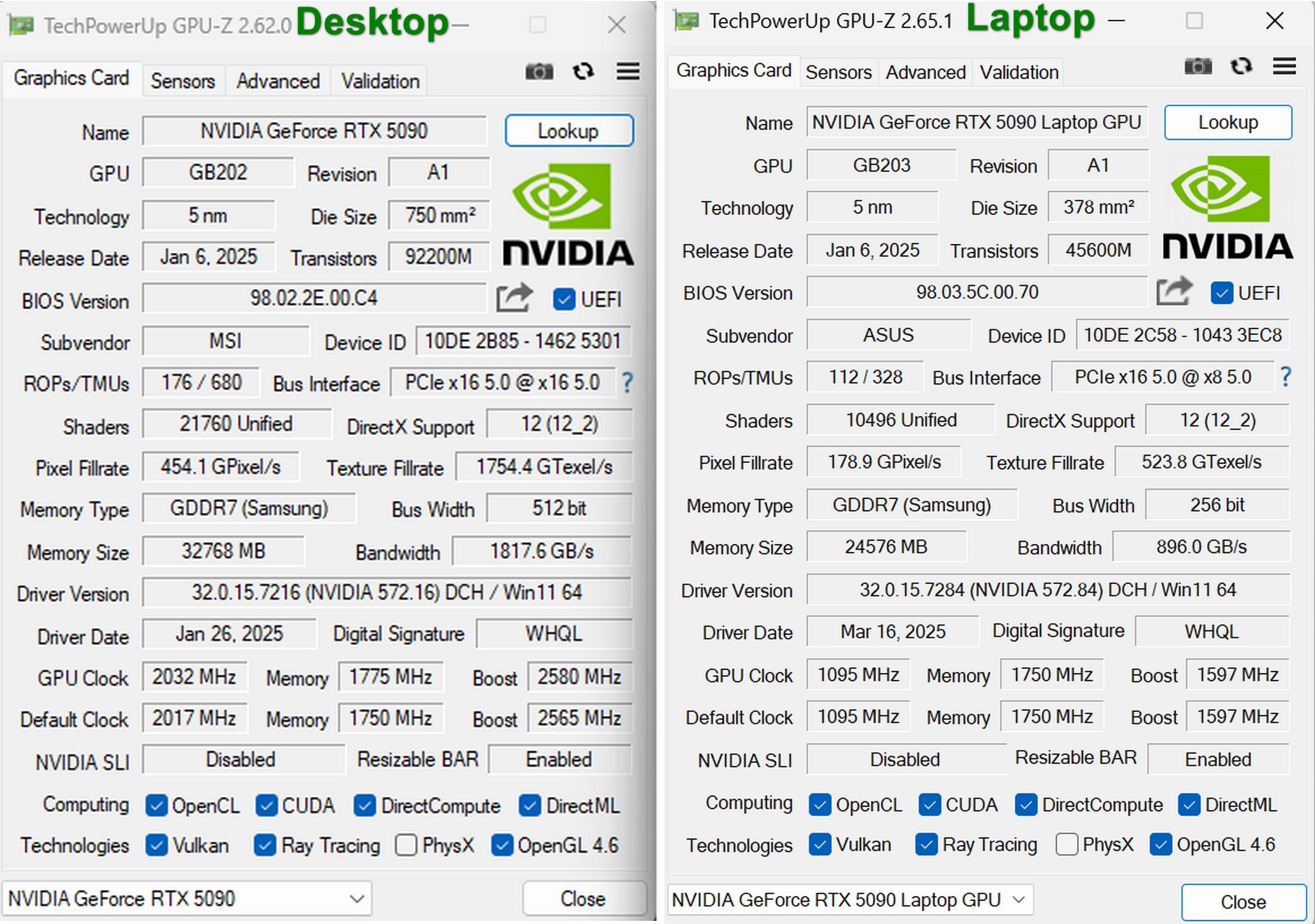Export BIOS via share icon in Laptop window
The image size is (1315, 924).
click(1174, 292)
